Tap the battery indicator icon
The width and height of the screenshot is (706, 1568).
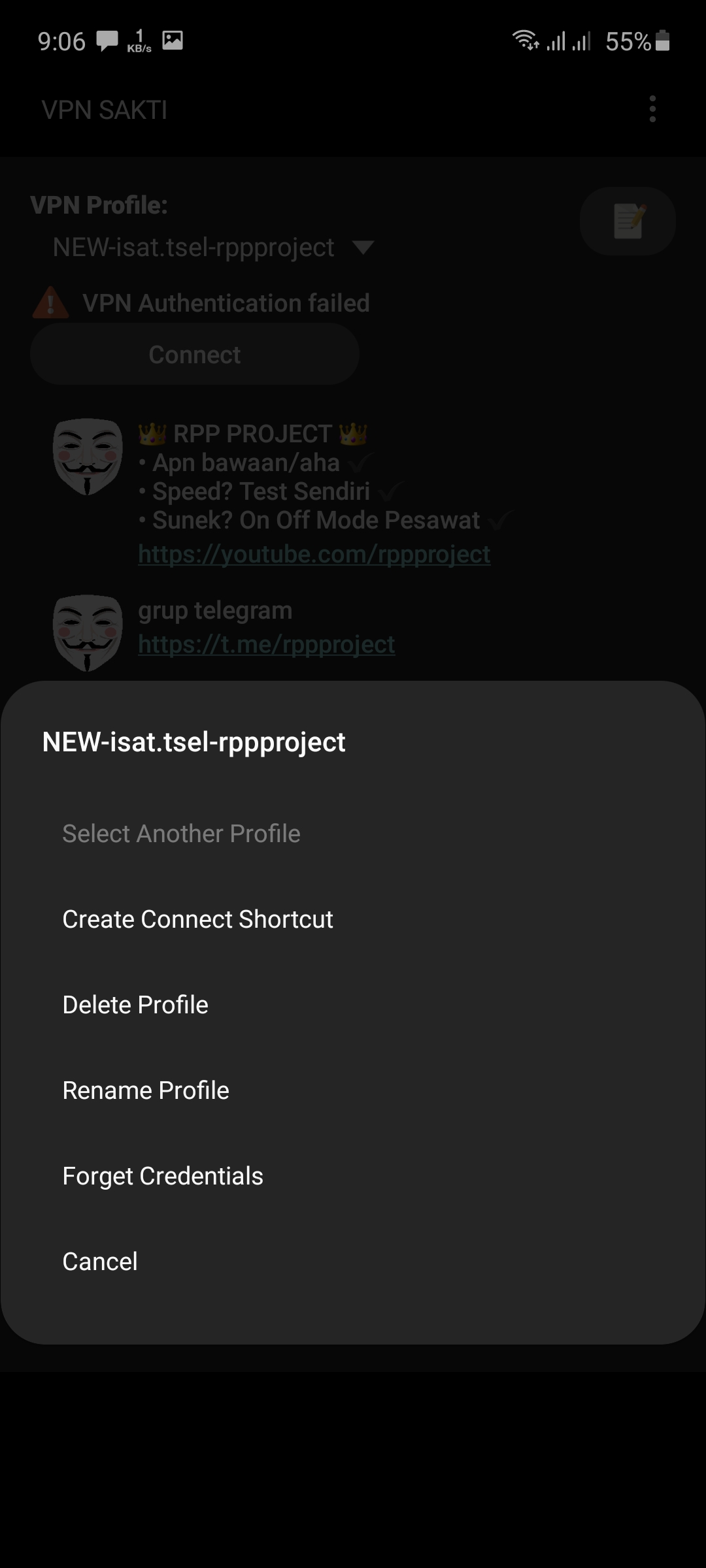tap(662, 41)
